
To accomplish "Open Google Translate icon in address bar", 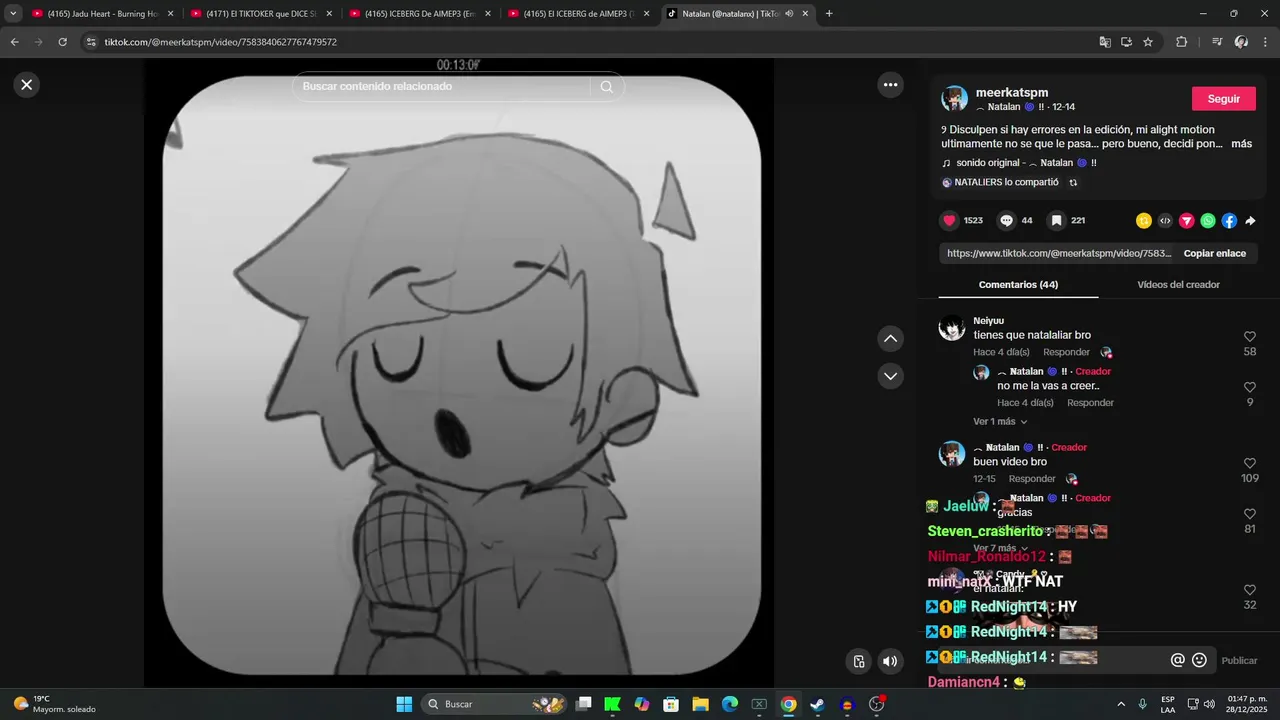I will [x=1105, y=42].
